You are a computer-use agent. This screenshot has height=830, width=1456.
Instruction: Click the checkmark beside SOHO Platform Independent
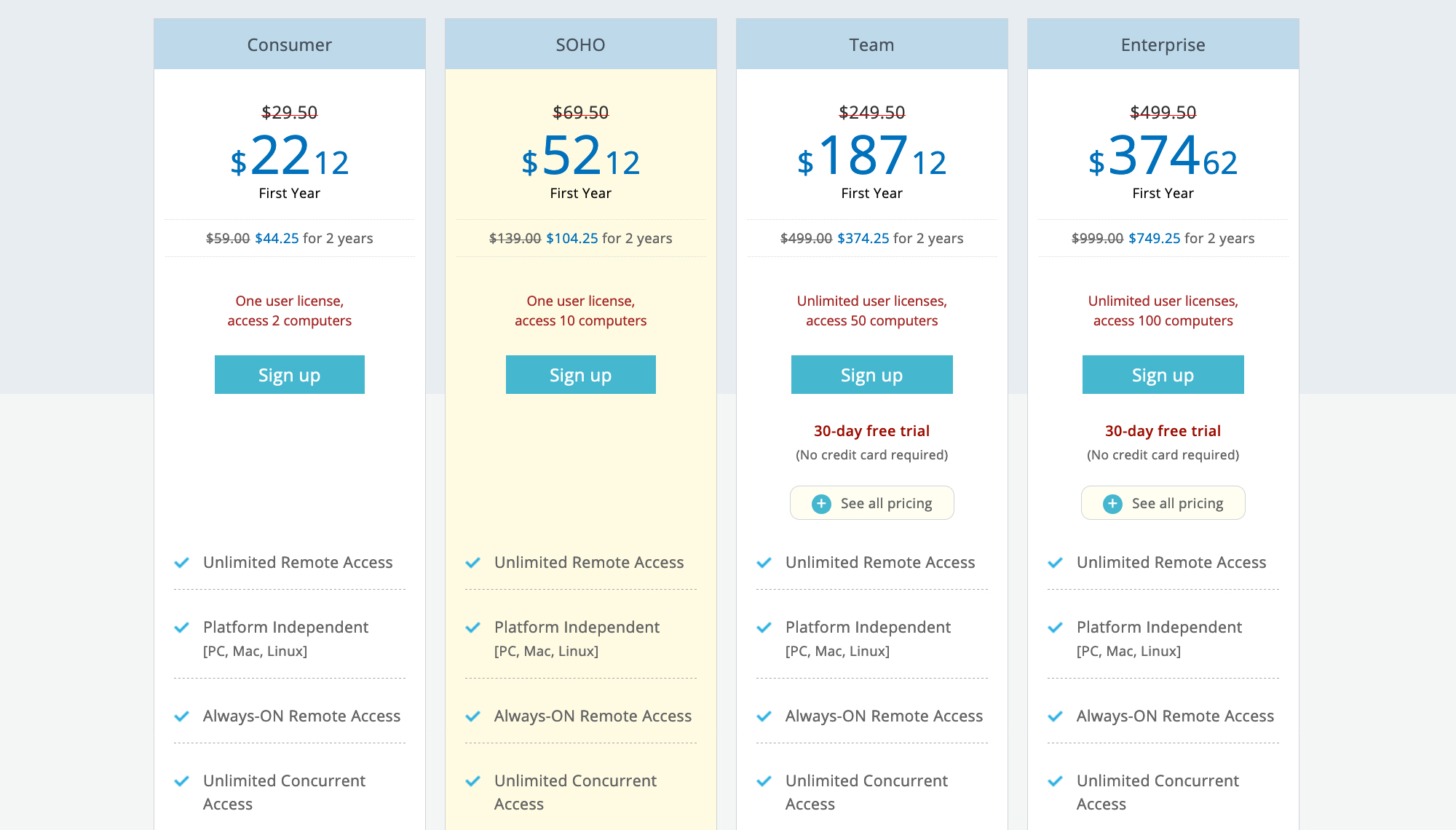point(473,628)
